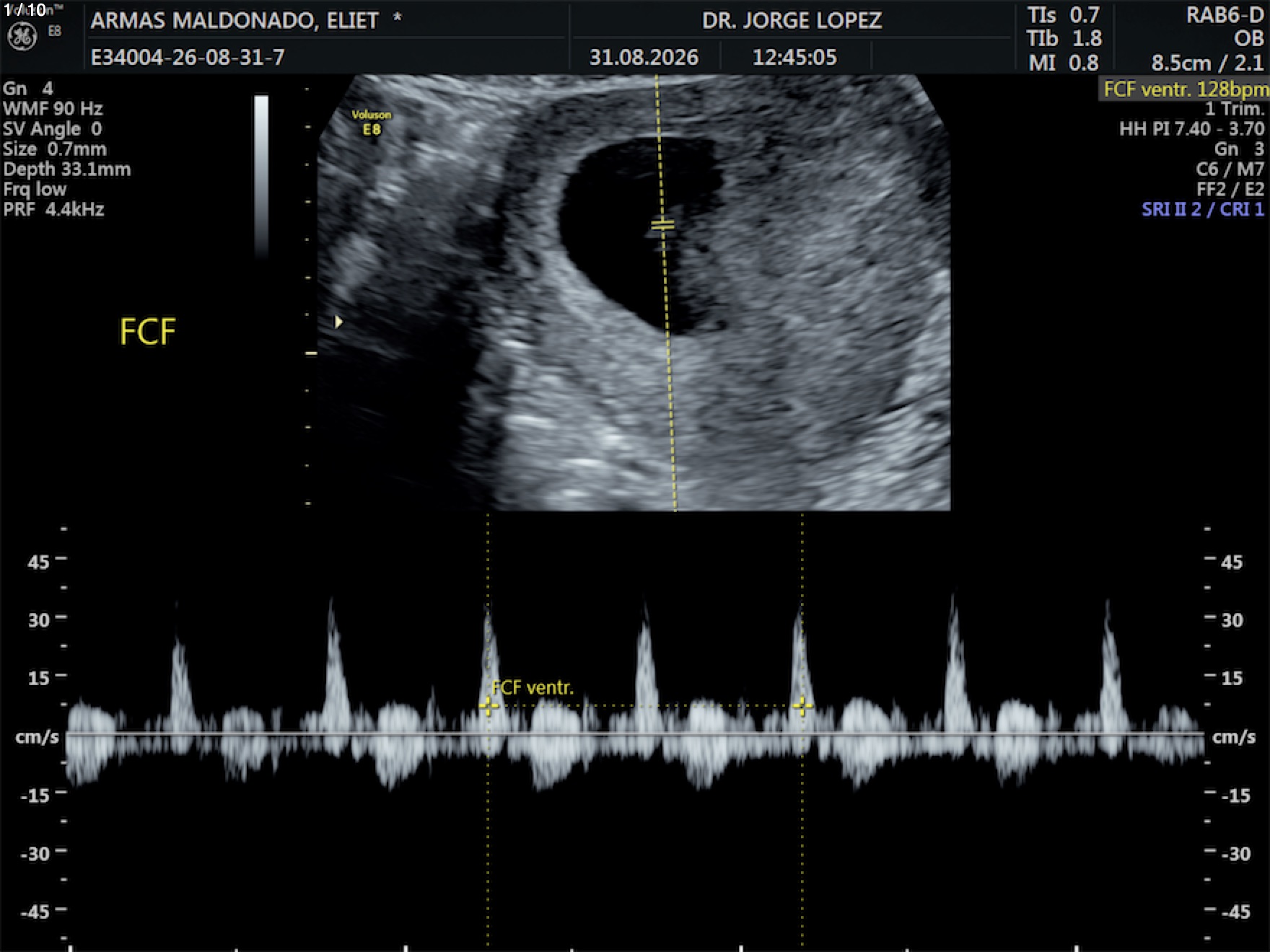Click the patient ID E34004-26-08-31-7
Image resolution: width=1270 pixels, height=952 pixels.
(188, 57)
